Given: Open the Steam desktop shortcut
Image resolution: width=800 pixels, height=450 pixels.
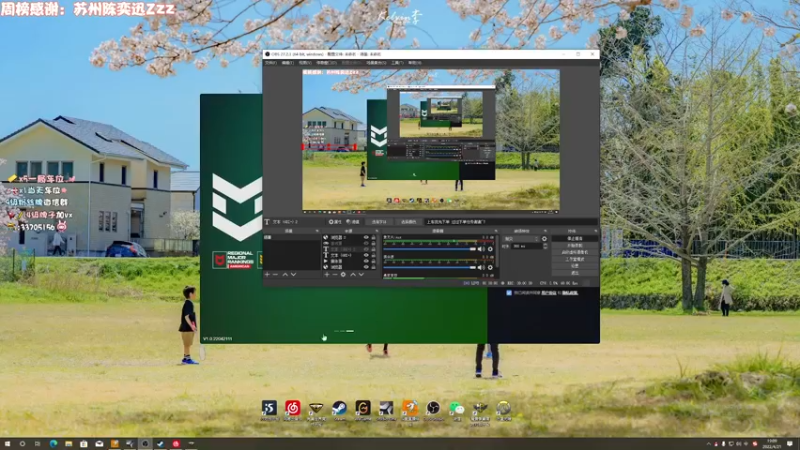Looking at the screenshot, I should [x=339, y=408].
